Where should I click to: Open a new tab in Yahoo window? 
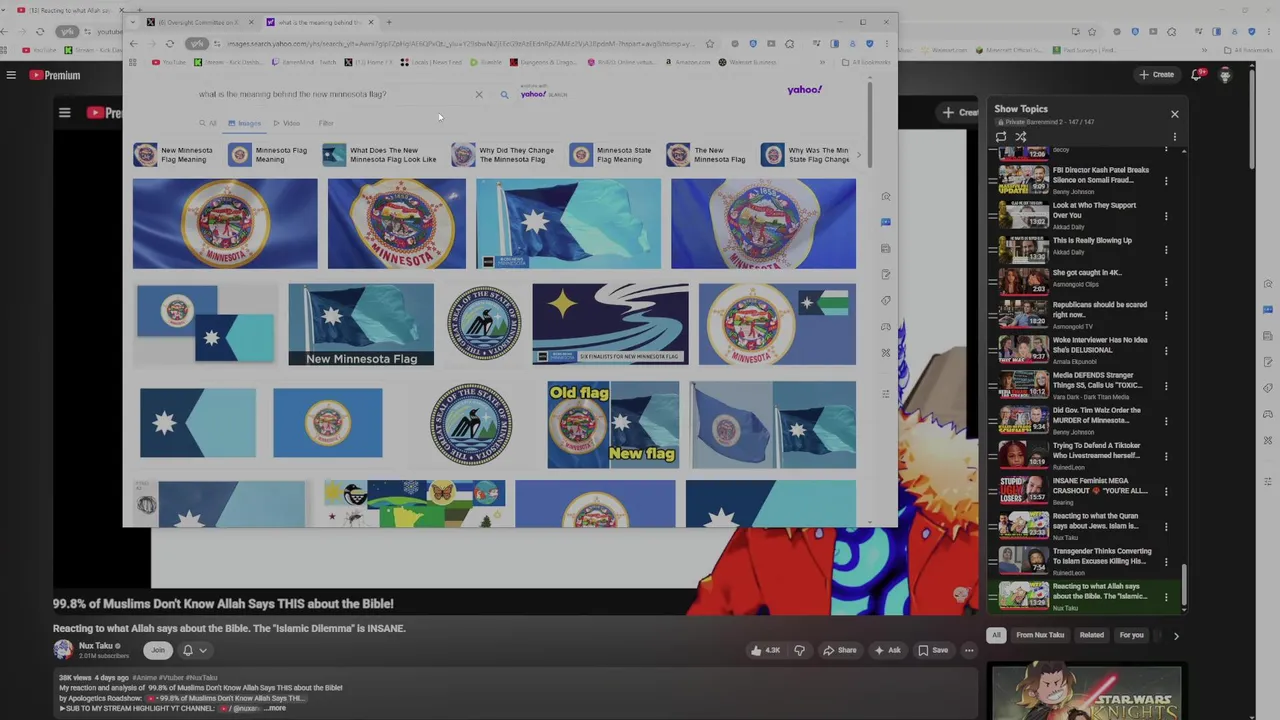point(389,22)
